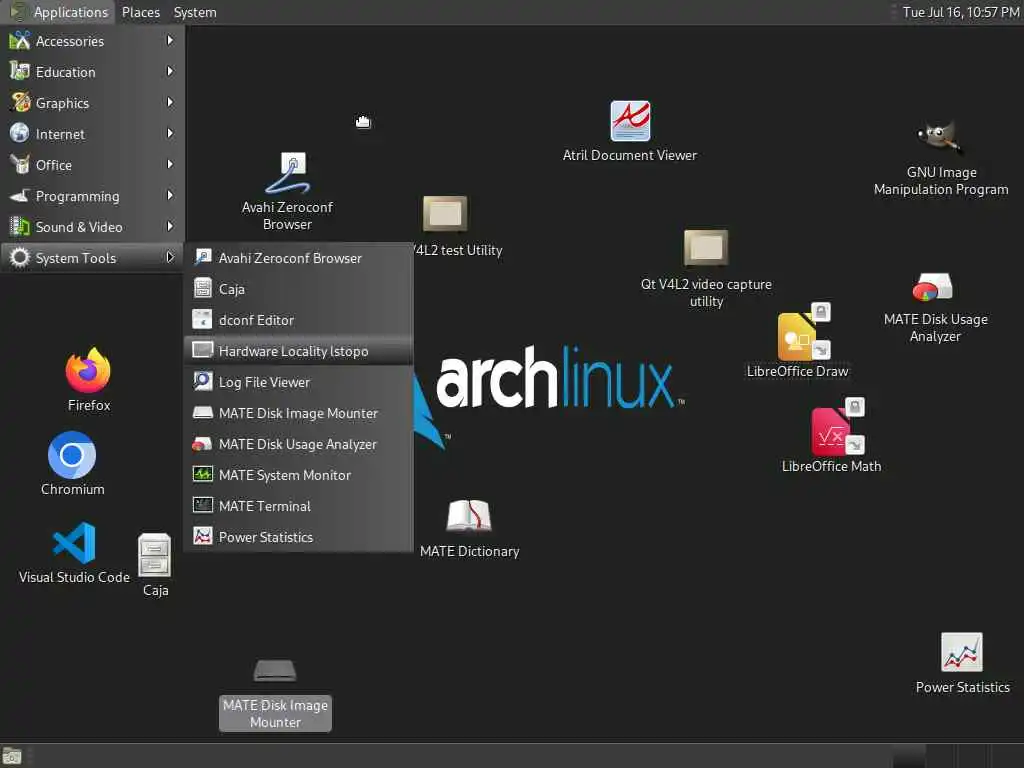Select MATE Disk Usage Analyzer menu entry
The width and height of the screenshot is (1024, 768).
point(298,444)
